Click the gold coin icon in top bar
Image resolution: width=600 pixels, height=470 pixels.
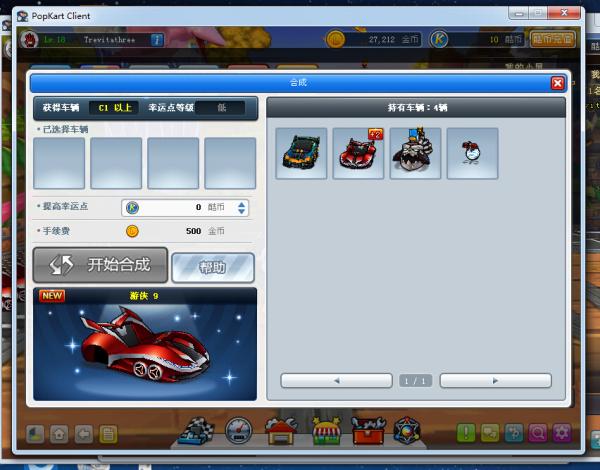tap(336, 39)
